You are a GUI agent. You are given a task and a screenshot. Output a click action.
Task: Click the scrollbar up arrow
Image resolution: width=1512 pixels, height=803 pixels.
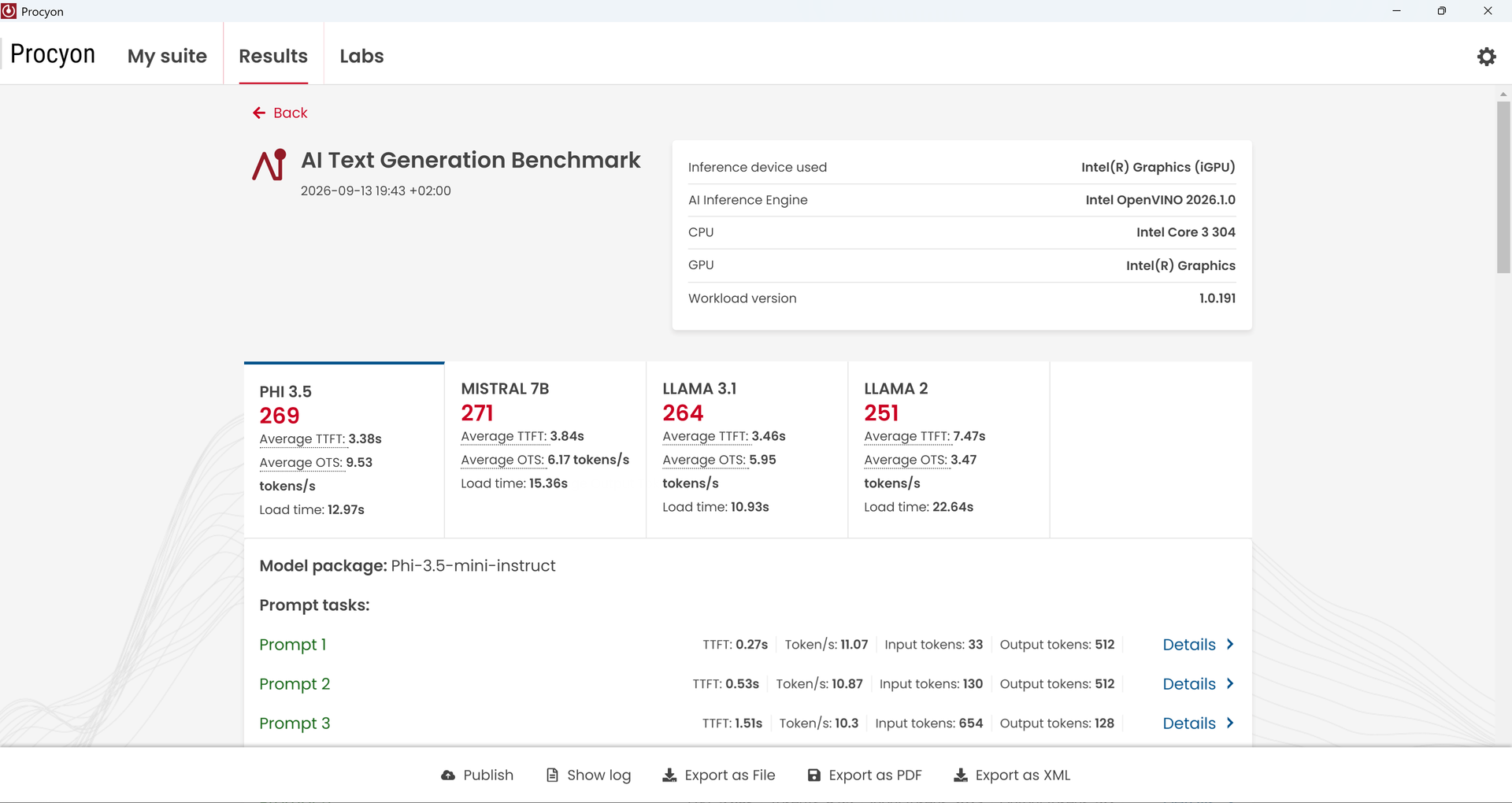tap(1503, 94)
